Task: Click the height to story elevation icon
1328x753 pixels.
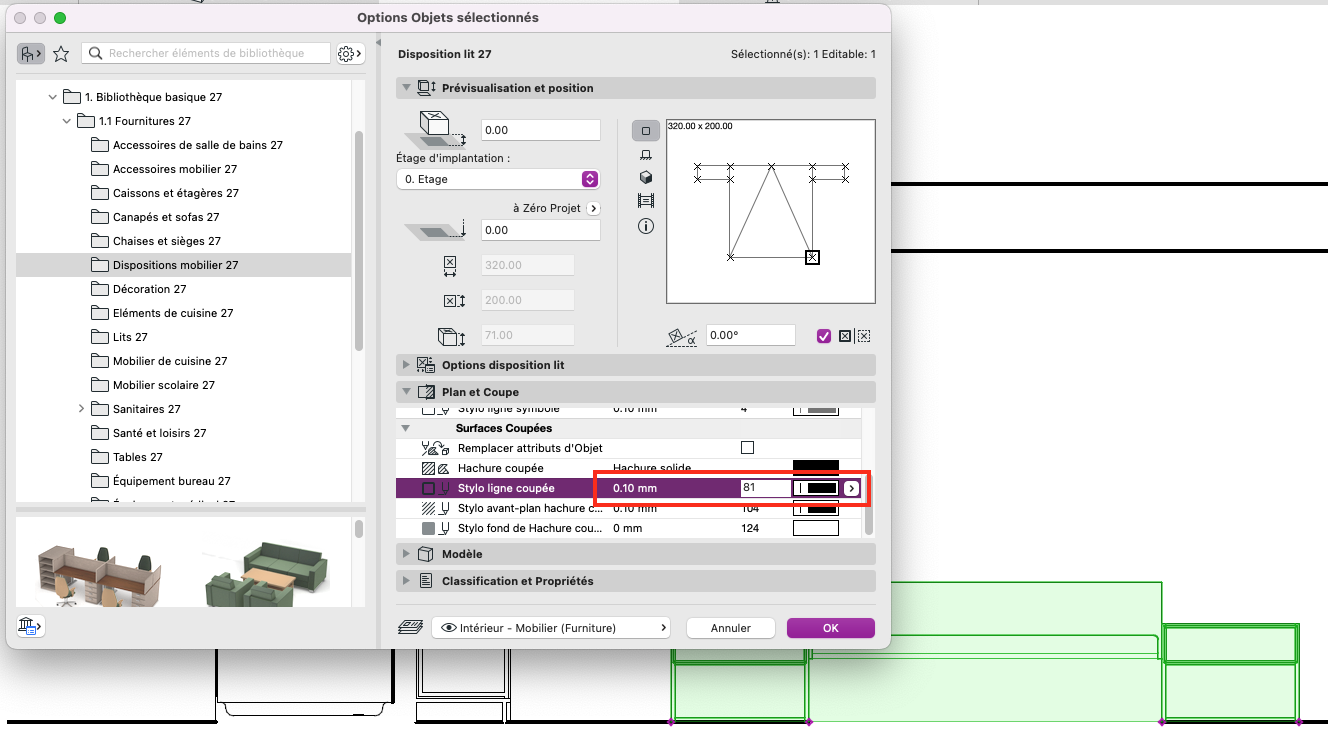Action: point(437,129)
